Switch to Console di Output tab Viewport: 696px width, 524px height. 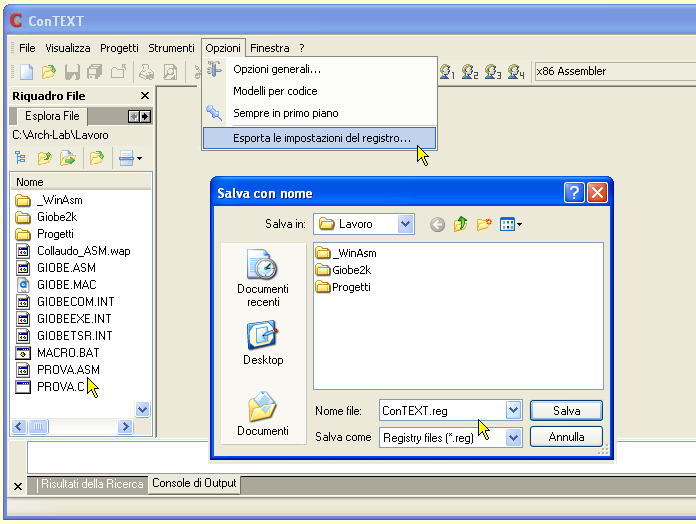point(194,483)
